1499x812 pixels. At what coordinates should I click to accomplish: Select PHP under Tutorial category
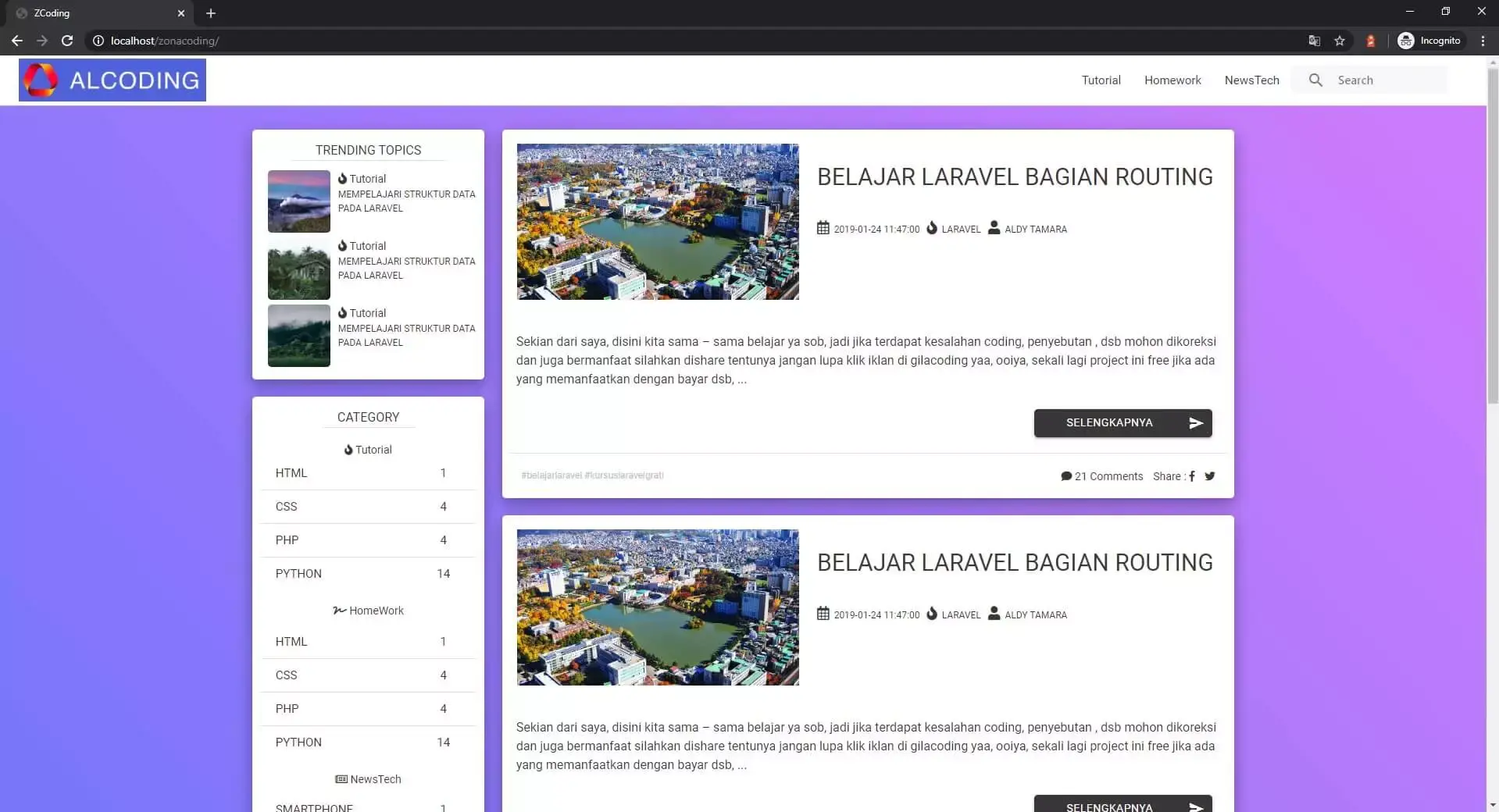click(368, 540)
